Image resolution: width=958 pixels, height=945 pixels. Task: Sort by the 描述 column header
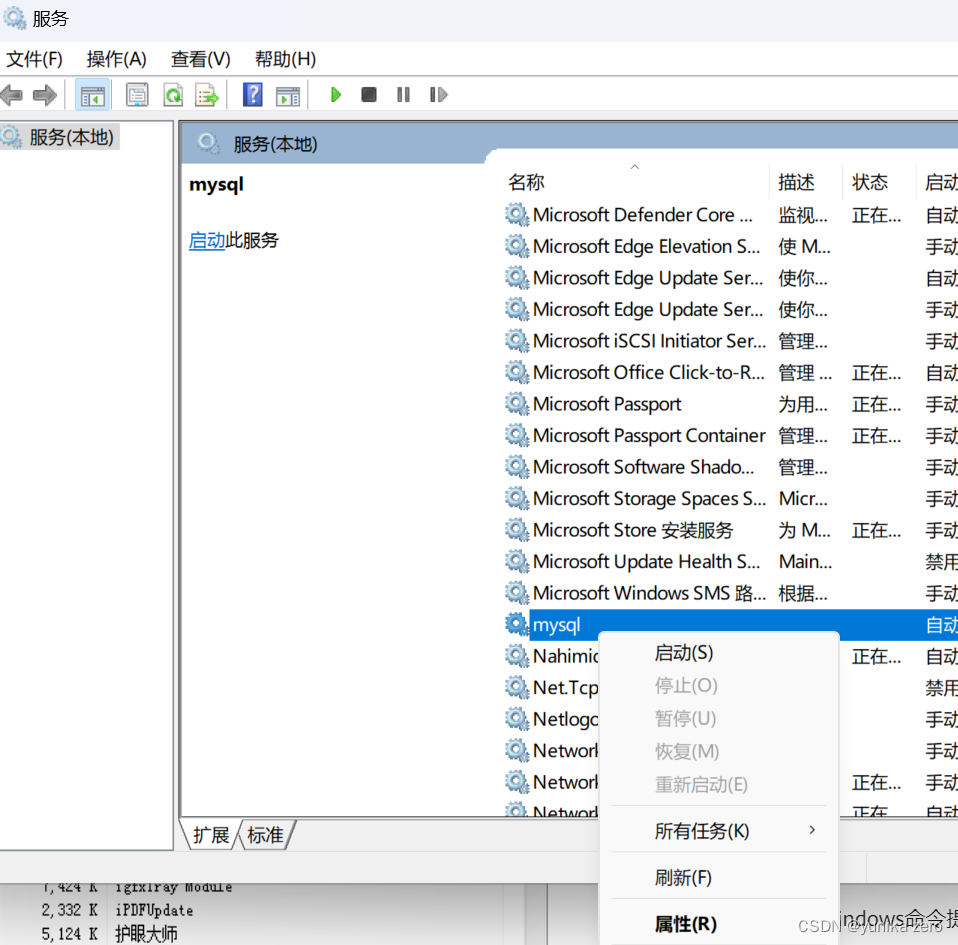tap(805, 182)
